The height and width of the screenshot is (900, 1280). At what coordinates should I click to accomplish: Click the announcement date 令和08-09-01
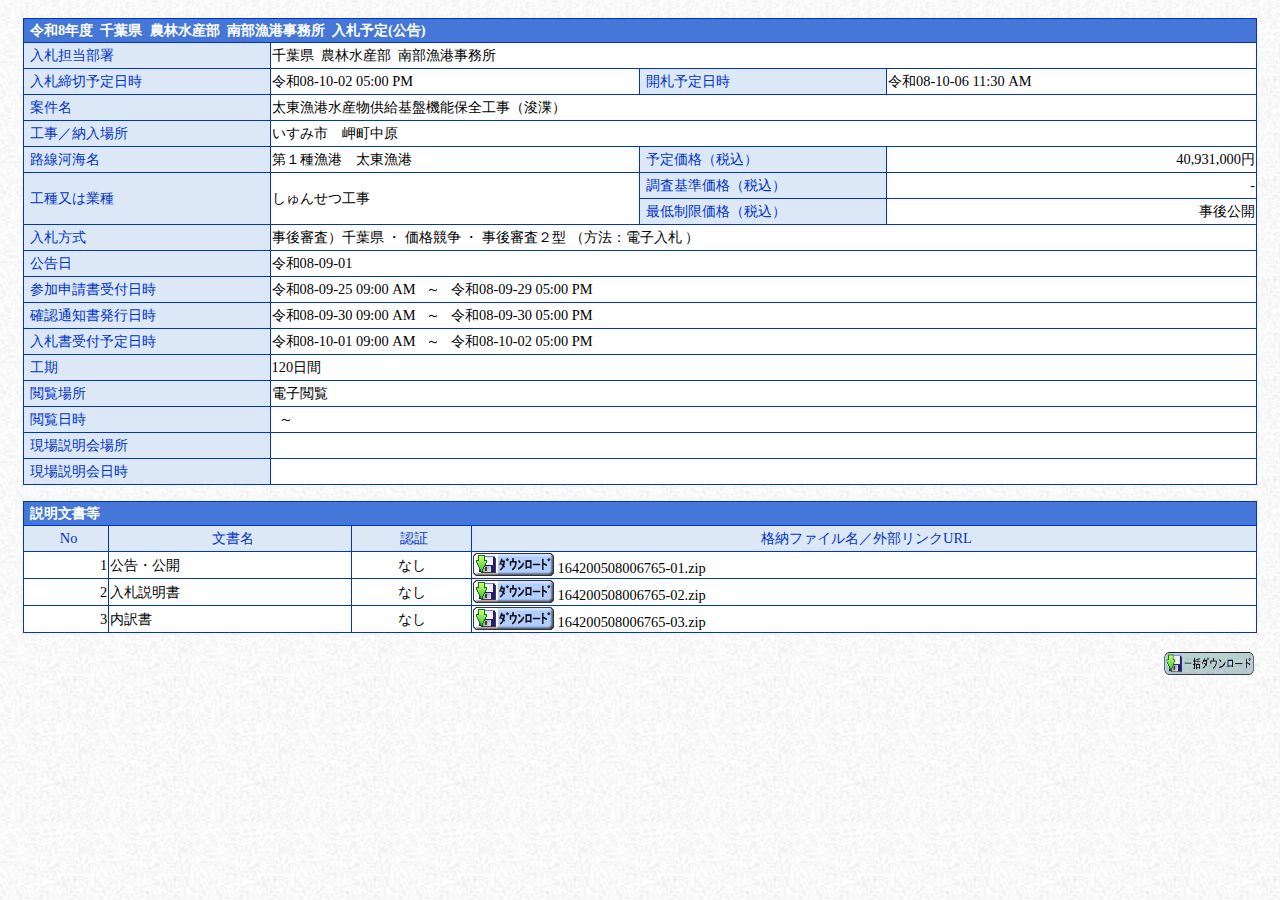pyautogui.click(x=312, y=263)
